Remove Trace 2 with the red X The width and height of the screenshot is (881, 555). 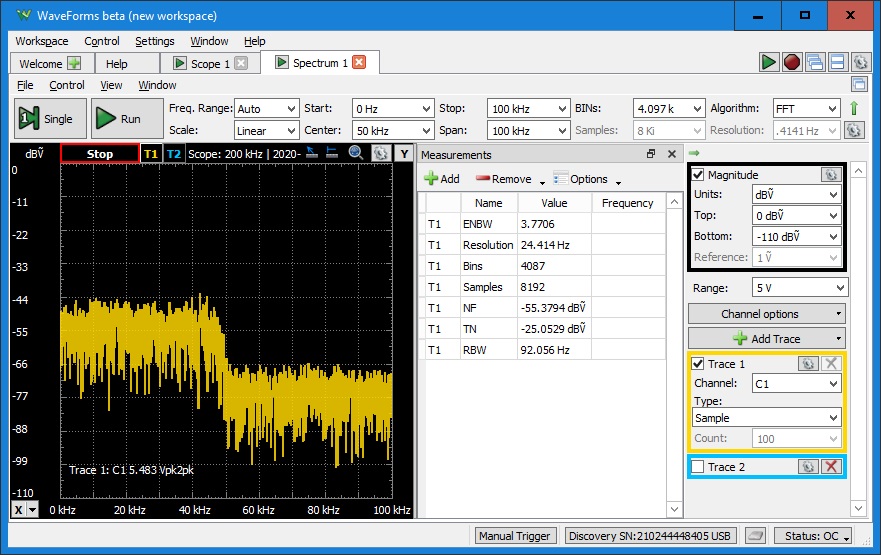point(830,467)
